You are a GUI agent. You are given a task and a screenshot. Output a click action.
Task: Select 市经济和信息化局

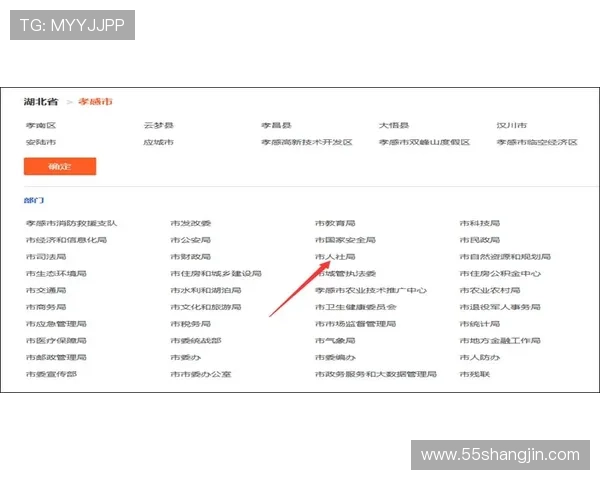[66, 240]
